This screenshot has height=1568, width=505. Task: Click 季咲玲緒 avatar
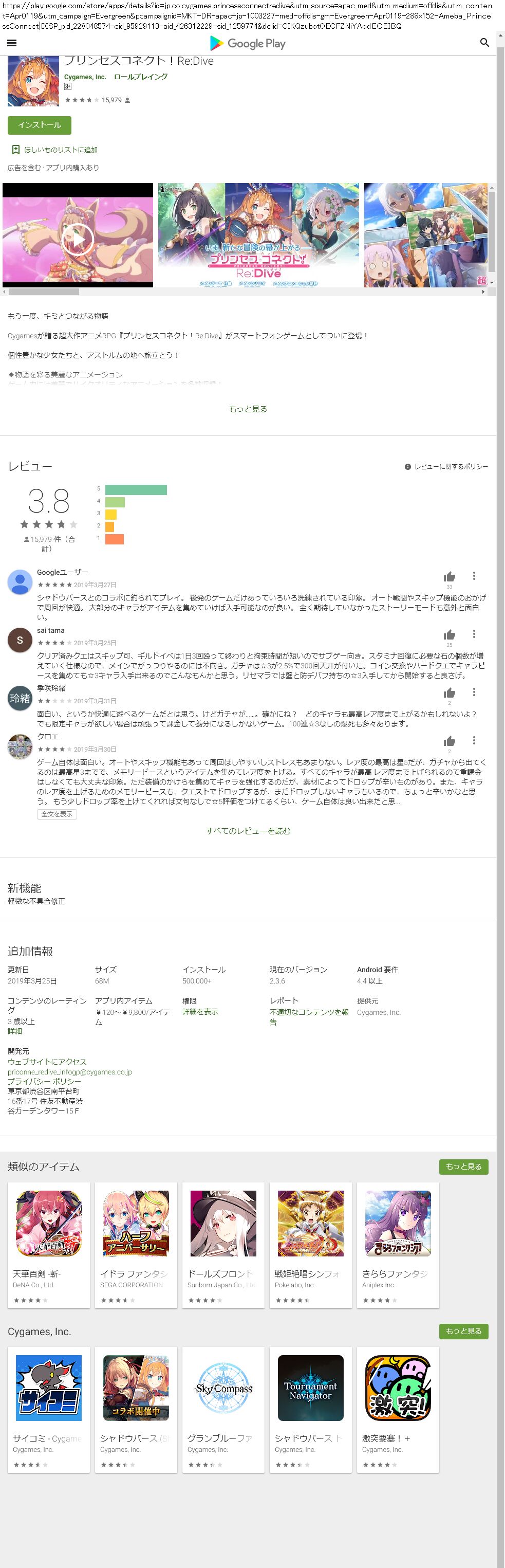point(20,698)
